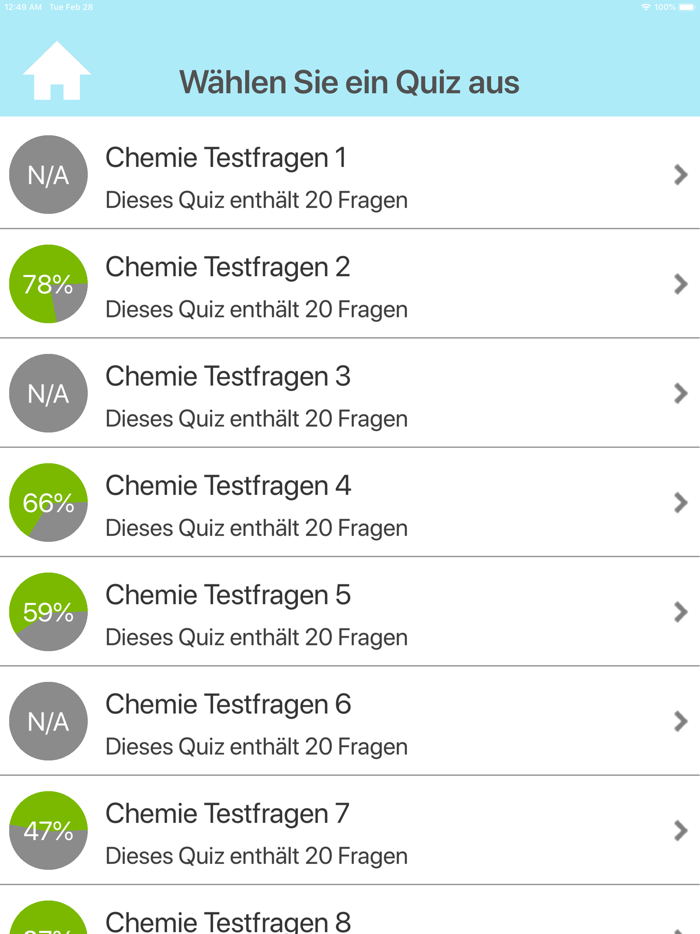Click the battery indicator in the status bar
The width and height of the screenshot is (700, 934).
684,7
